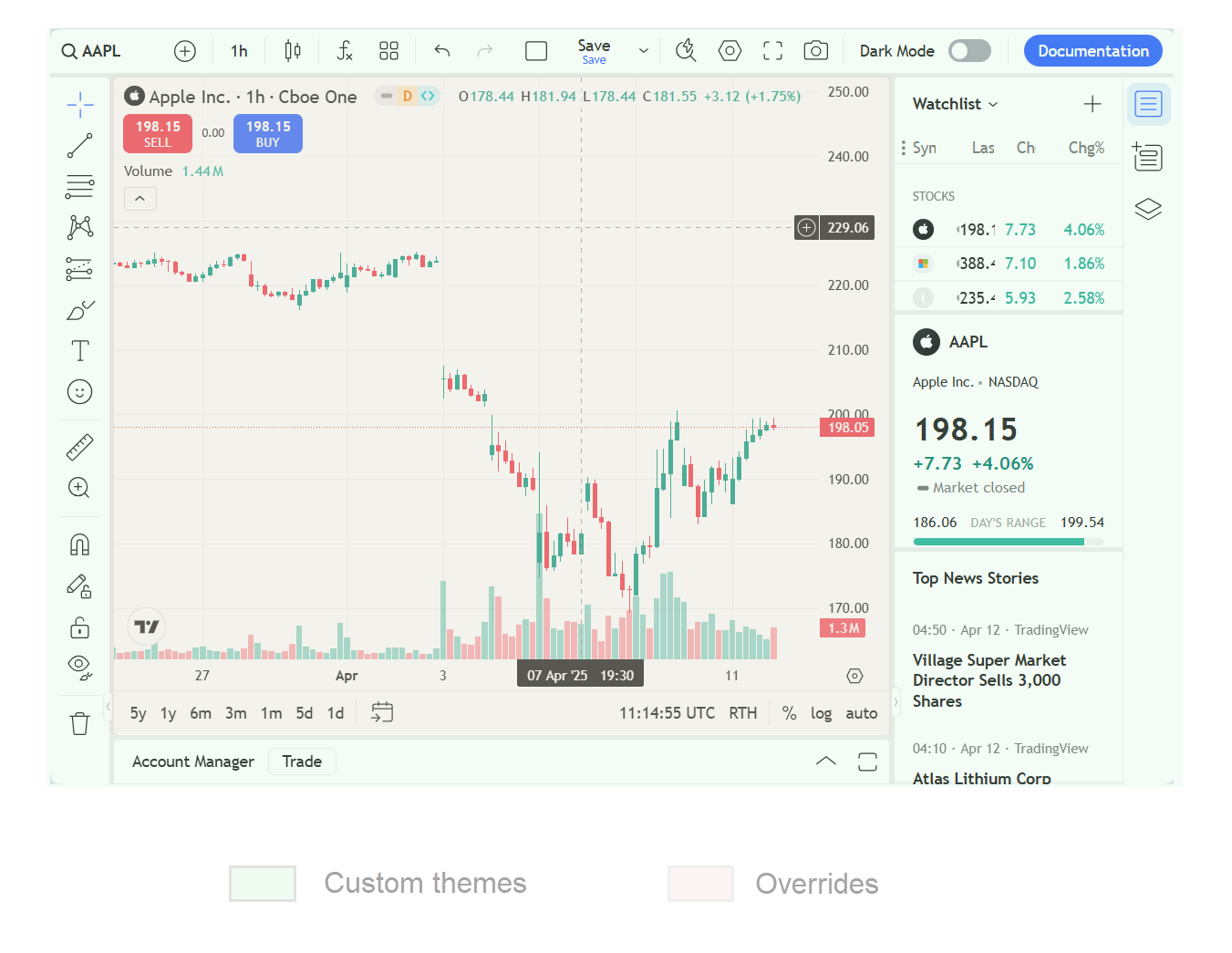Image resolution: width=1232 pixels, height=953 pixels.
Task: Open the Save layout dropdown arrow
Action: point(644,51)
